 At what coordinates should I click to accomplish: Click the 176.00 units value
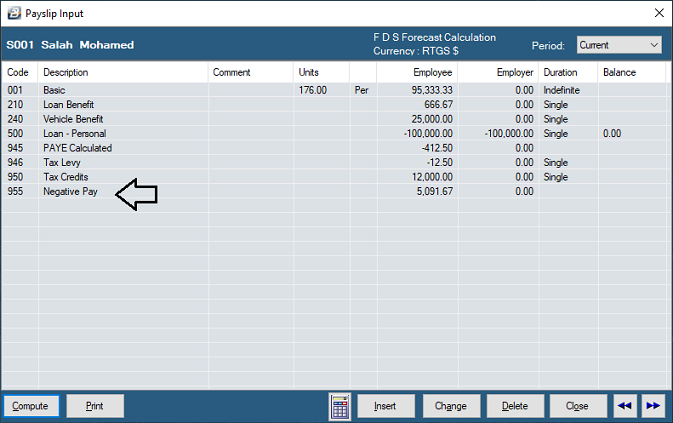click(x=313, y=90)
